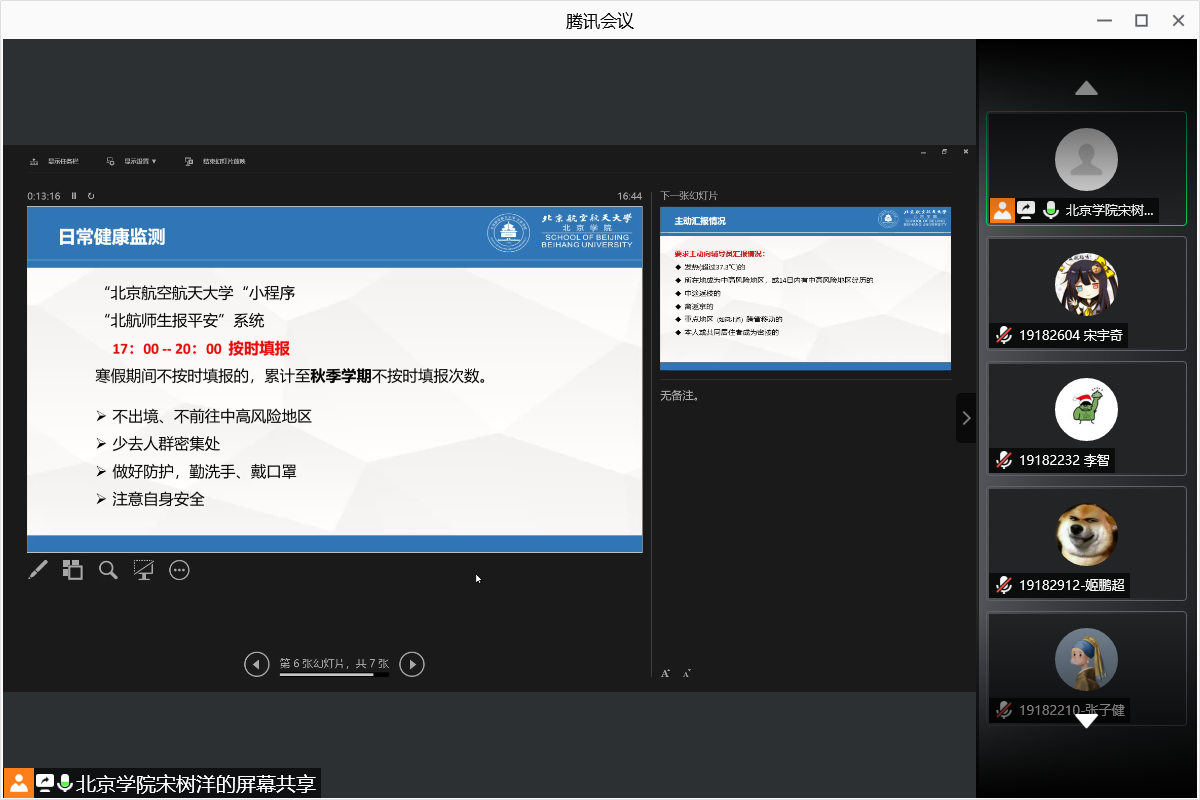Click the 下一张幻灯片 label
Screen dimensions: 1200x800
pos(689,196)
